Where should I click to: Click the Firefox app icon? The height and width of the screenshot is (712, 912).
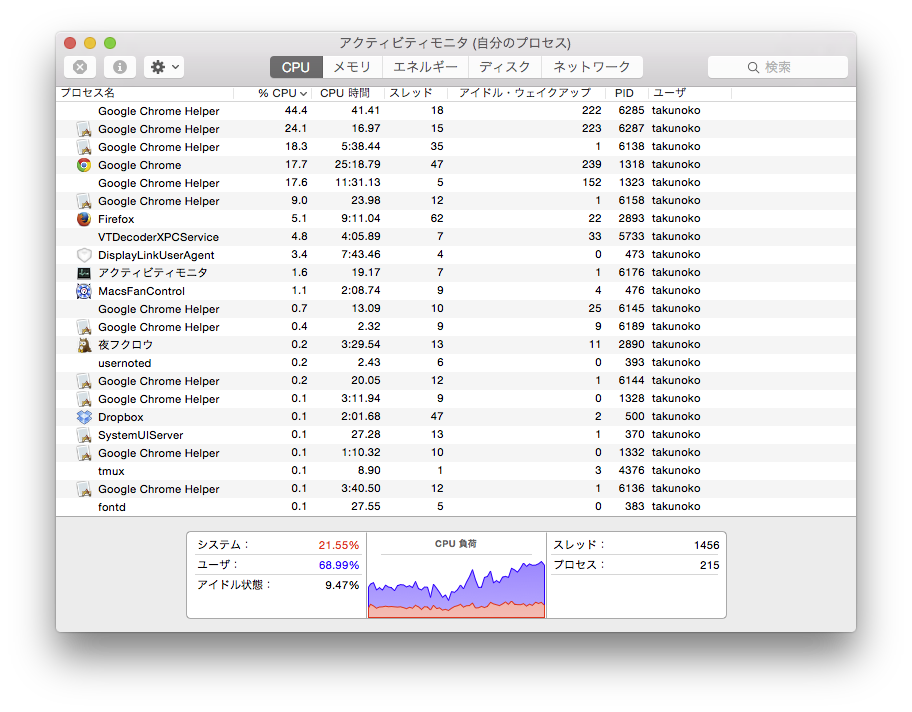tap(84, 219)
